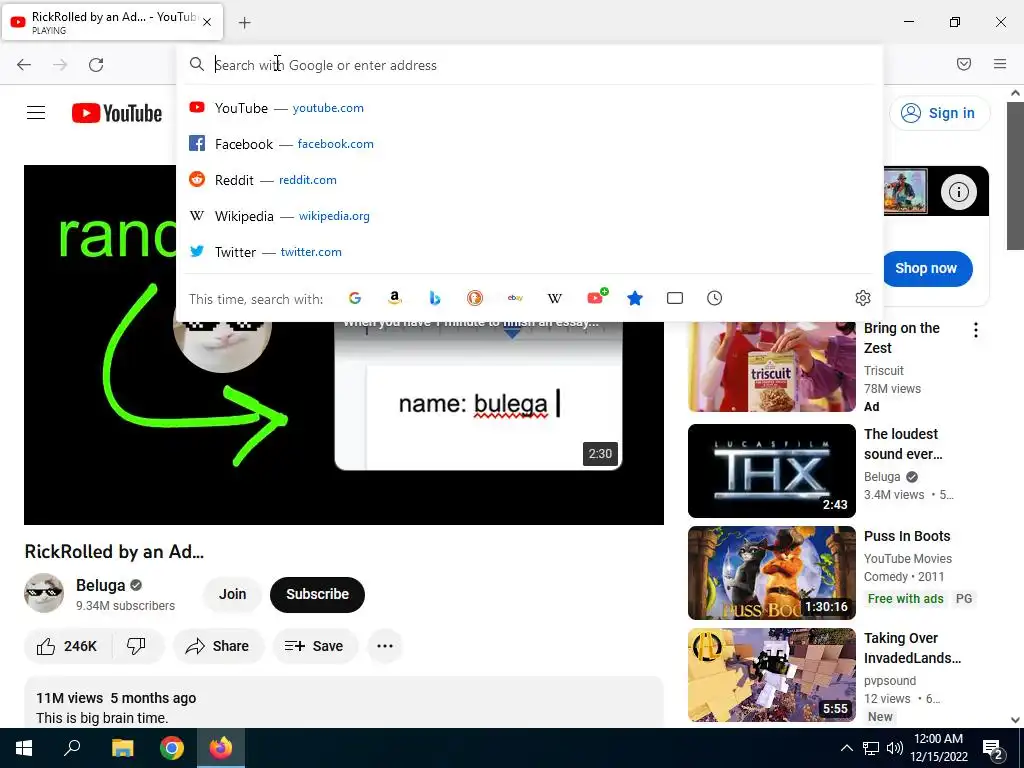This screenshot has height=768, width=1024.
Task: Select Facebook suggestion facebook.com
Action: [x=529, y=144]
